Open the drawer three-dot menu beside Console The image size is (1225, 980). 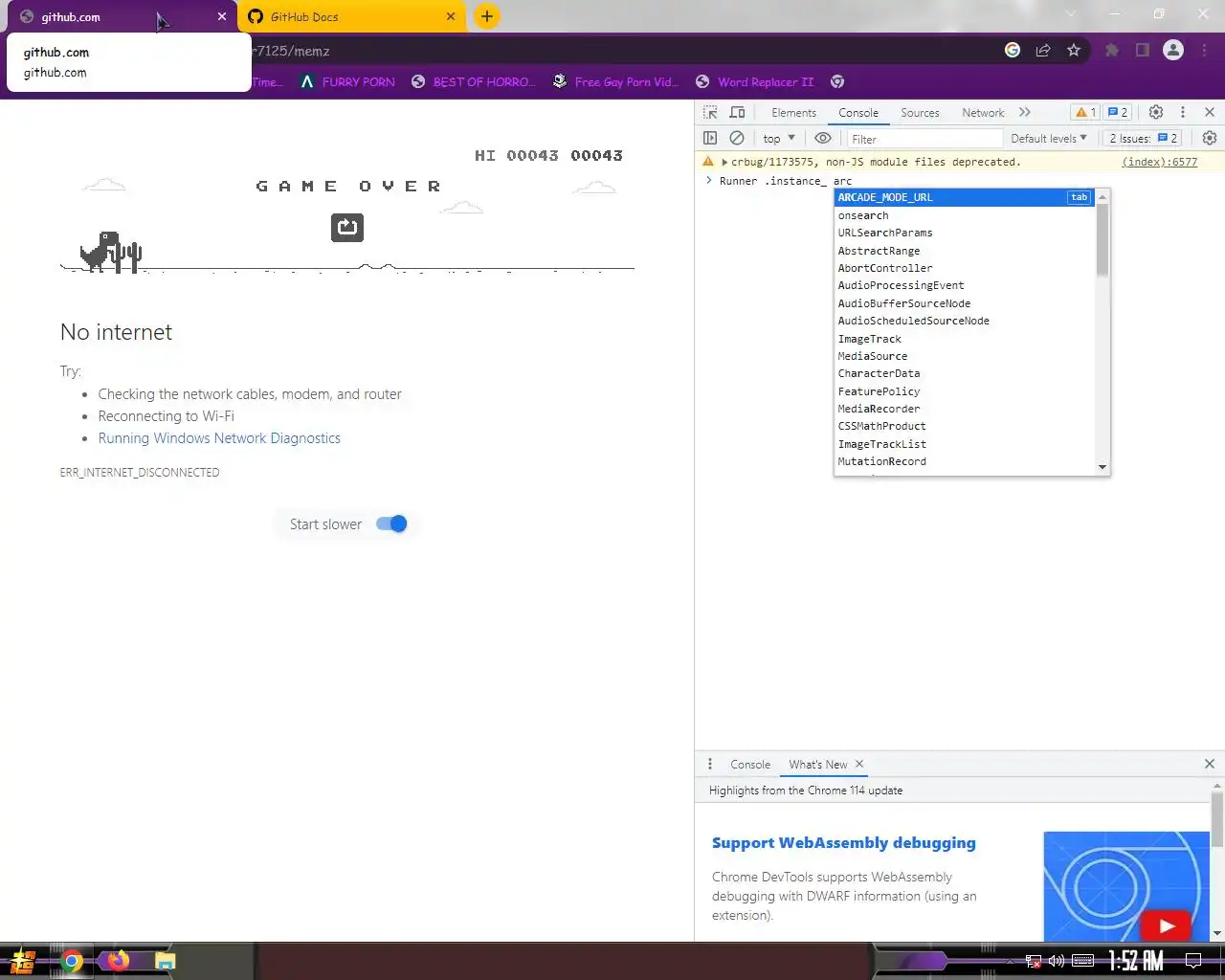point(710,764)
